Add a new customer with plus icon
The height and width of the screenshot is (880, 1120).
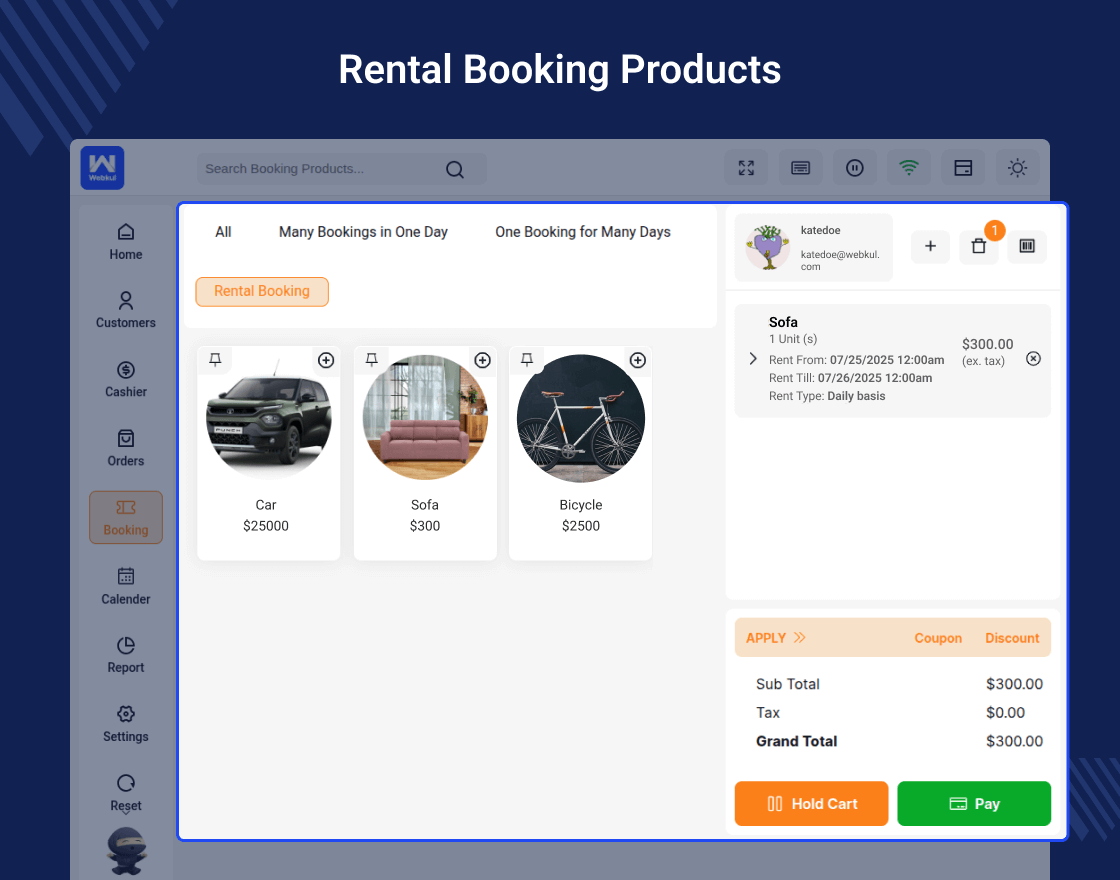(x=930, y=246)
